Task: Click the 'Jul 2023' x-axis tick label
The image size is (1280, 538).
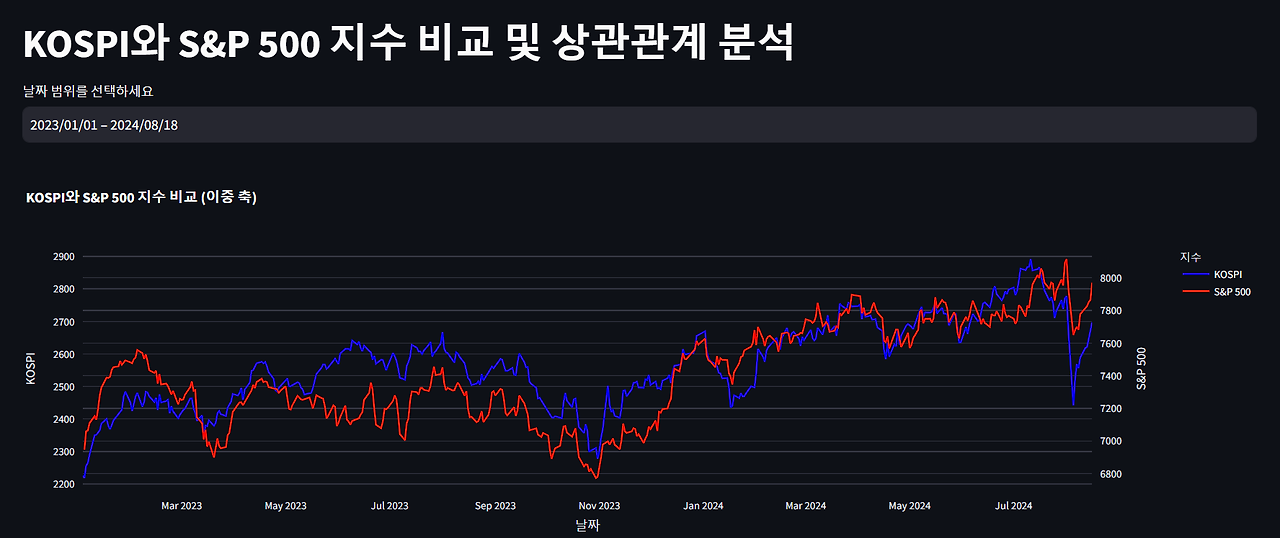Action: pyautogui.click(x=389, y=506)
